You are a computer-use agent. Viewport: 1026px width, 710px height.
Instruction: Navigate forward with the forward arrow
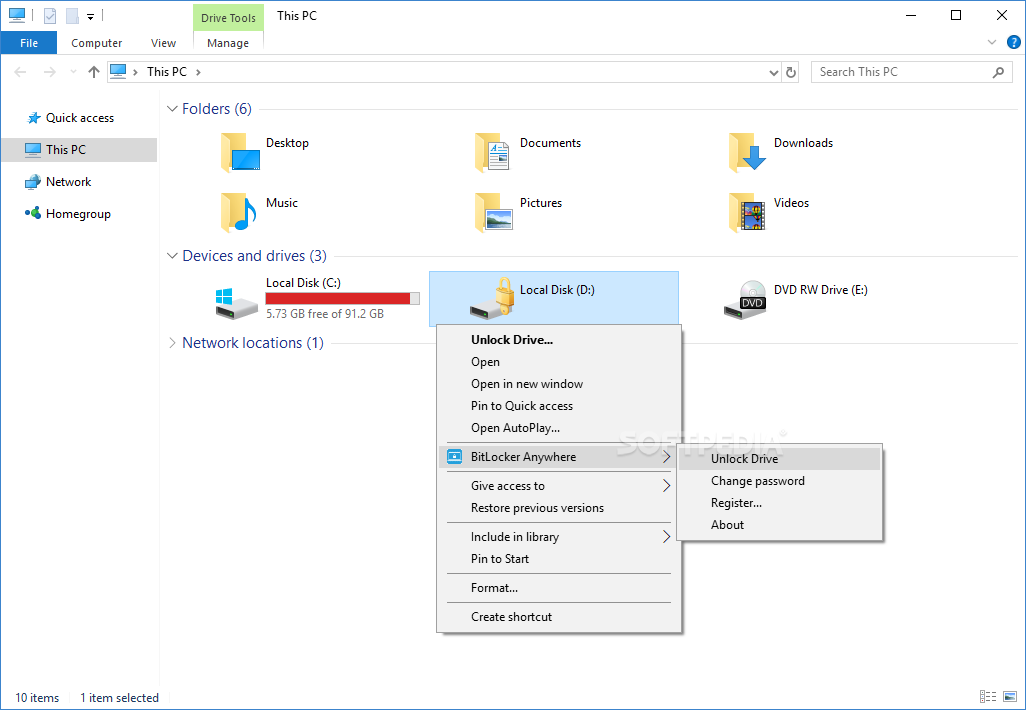(x=50, y=72)
